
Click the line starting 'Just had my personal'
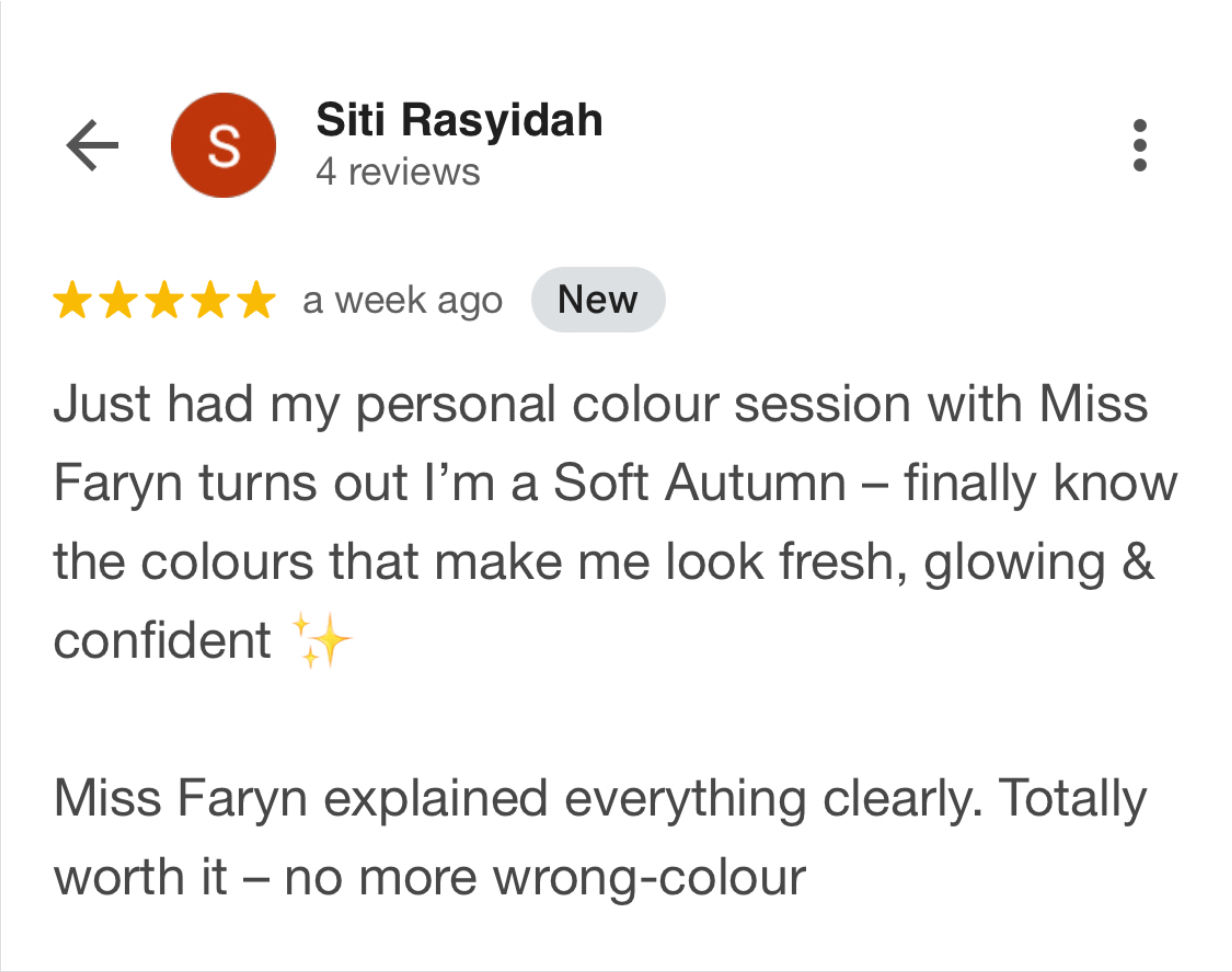[600, 405]
